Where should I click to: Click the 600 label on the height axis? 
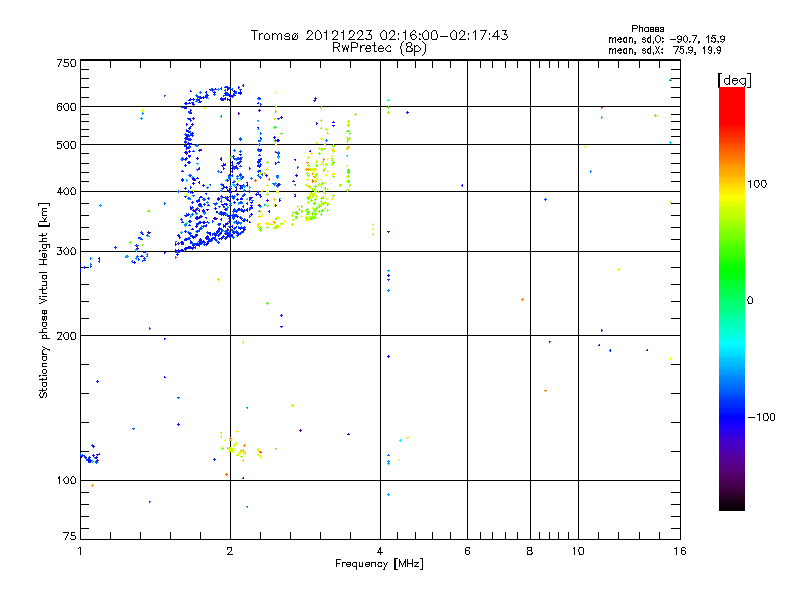[x=66, y=107]
